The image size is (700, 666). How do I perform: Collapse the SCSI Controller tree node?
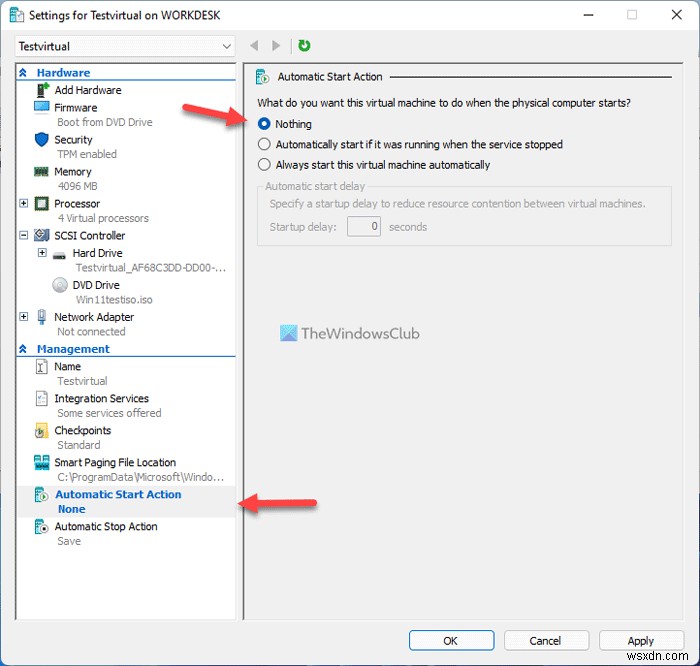click(24, 235)
